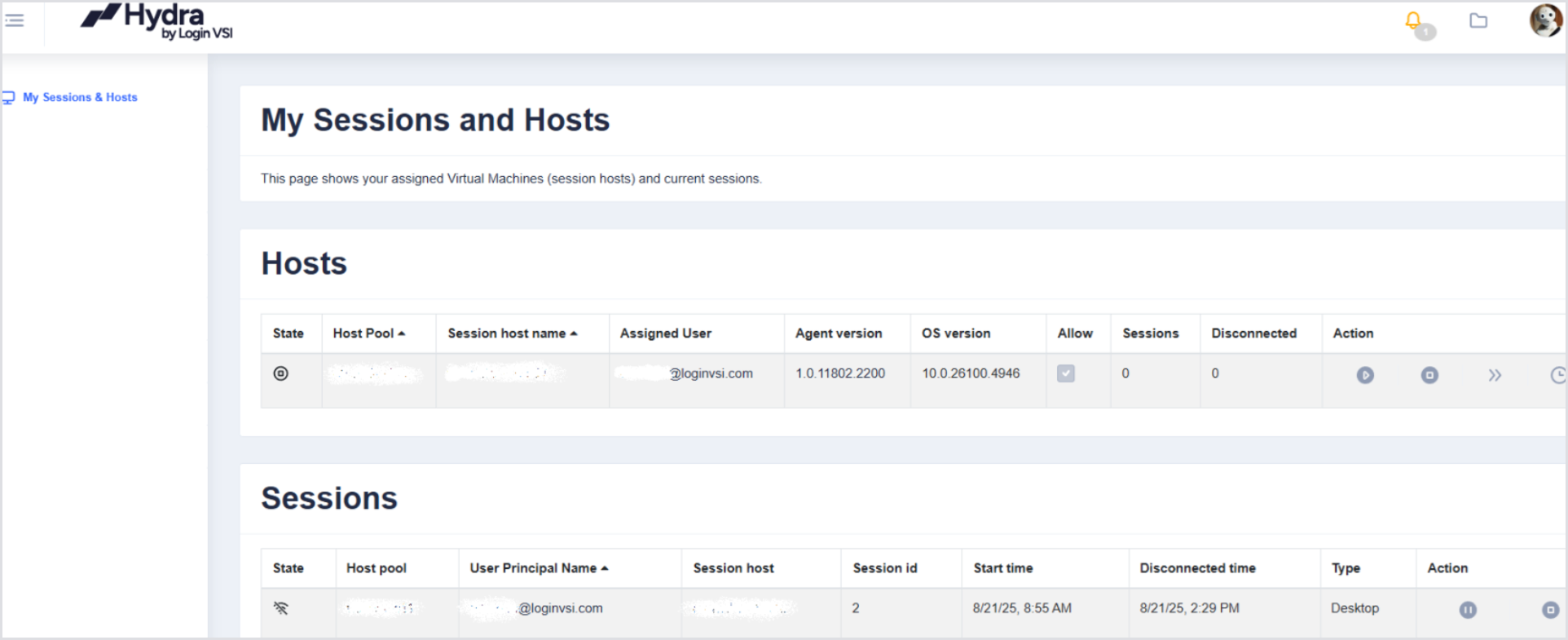The image size is (1568, 640).
Task: Click the Agent version column header
Action: (839, 333)
